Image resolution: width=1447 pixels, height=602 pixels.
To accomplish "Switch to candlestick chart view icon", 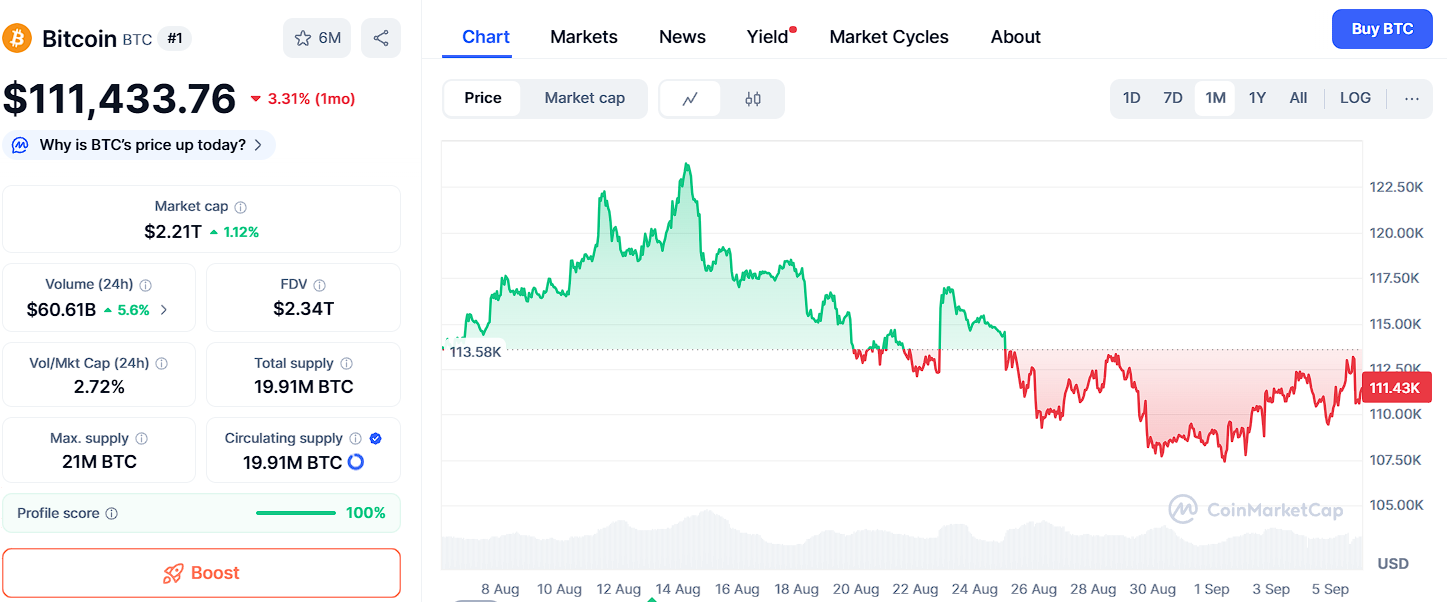I will pos(753,99).
